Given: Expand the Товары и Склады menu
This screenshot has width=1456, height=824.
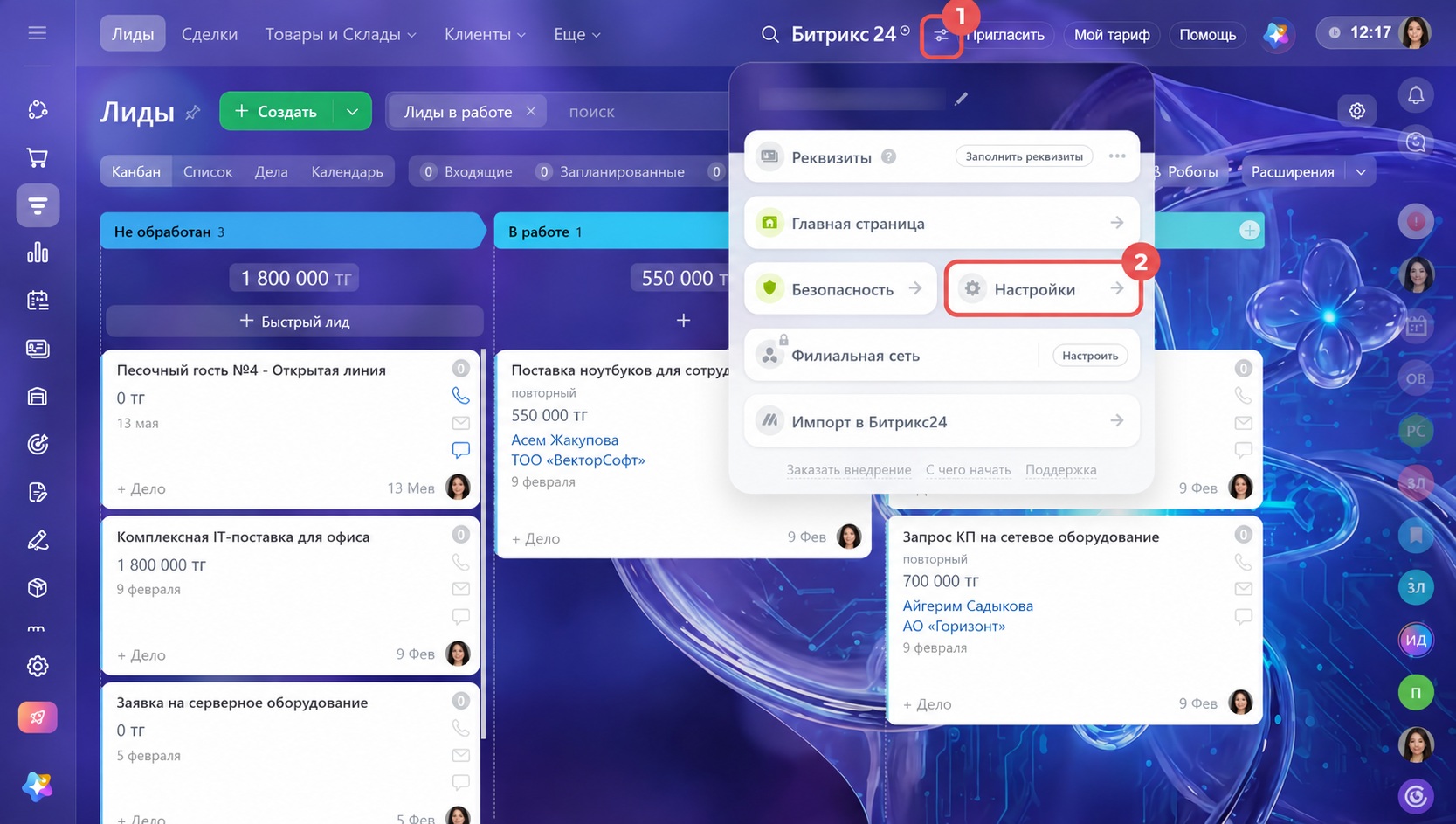Looking at the screenshot, I should [x=341, y=34].
